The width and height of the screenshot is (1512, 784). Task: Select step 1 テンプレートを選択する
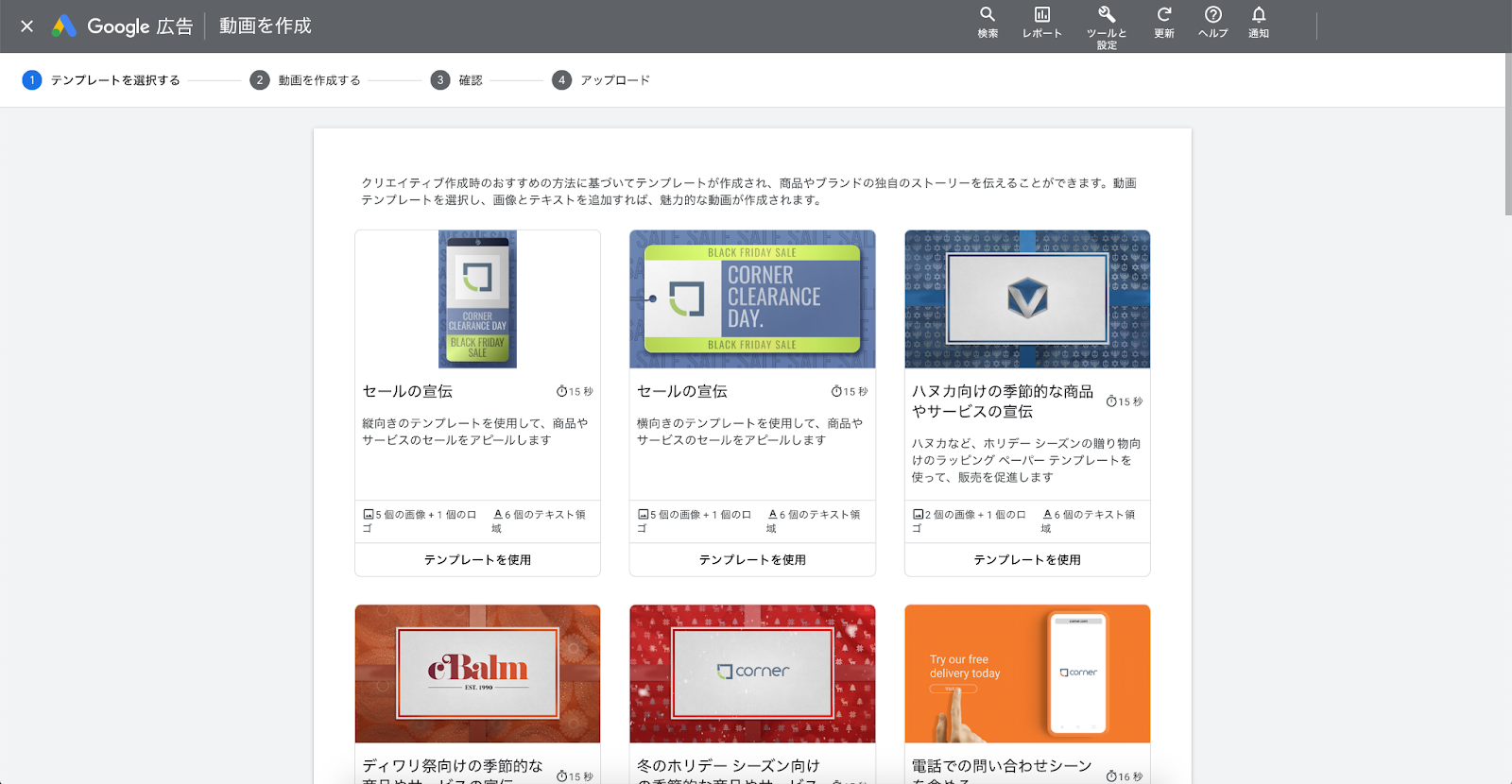pyautogui.click(x=101, y=80)
